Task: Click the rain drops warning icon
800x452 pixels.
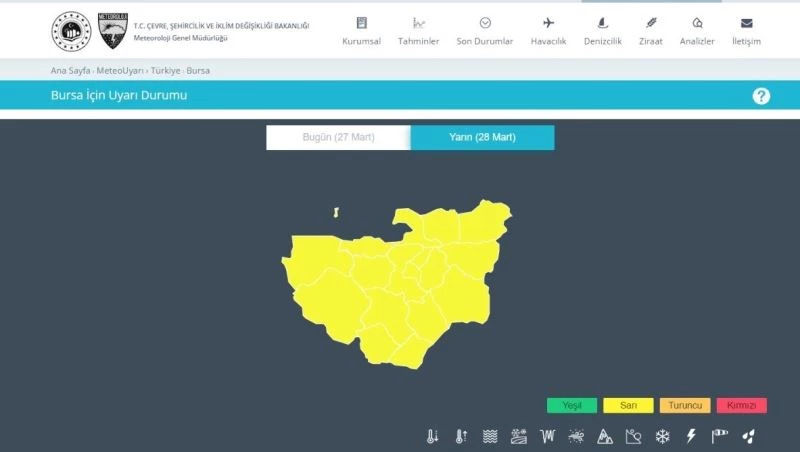Action: point(748,436)
